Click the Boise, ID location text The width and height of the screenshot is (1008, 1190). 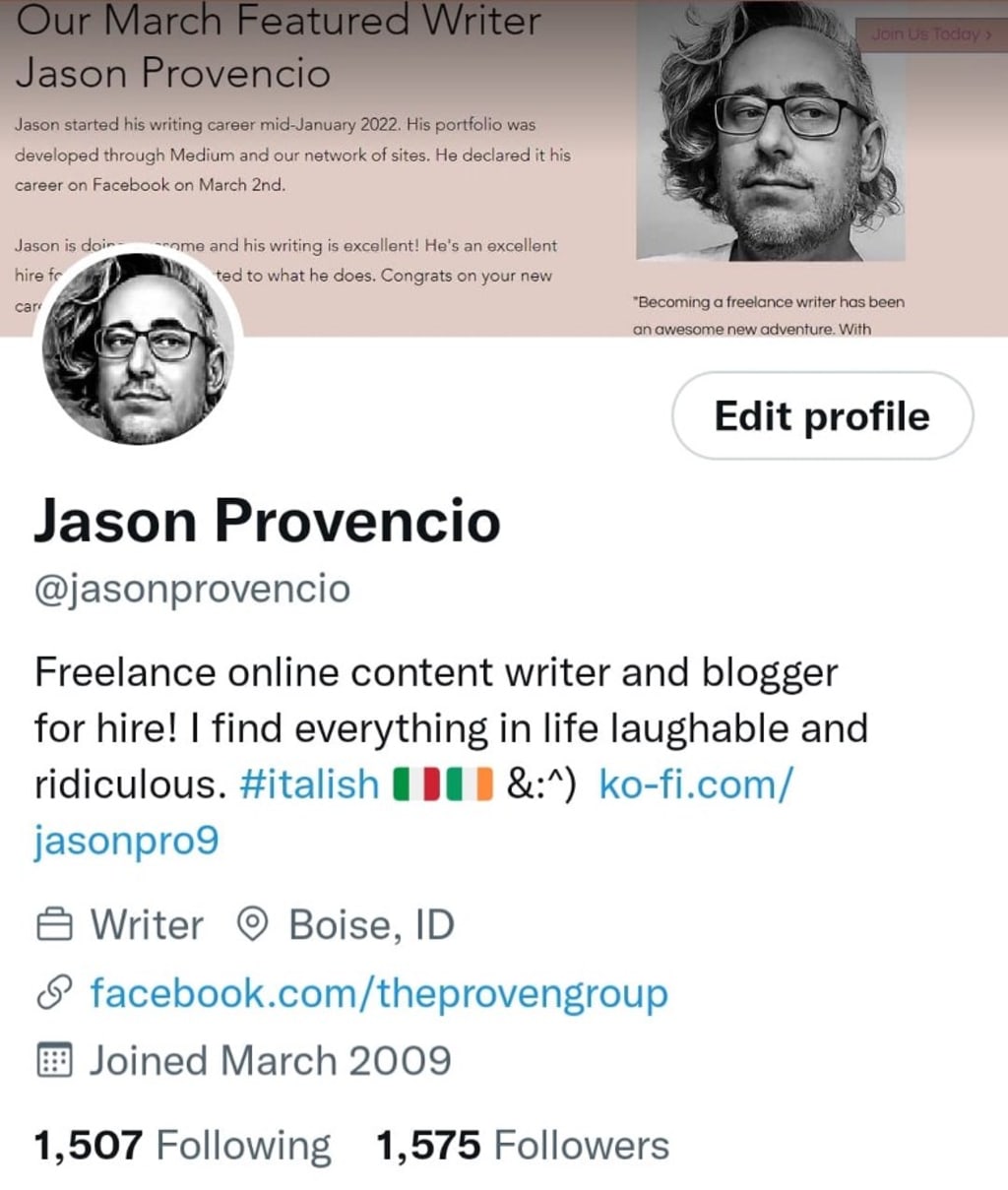pos(371,925)
